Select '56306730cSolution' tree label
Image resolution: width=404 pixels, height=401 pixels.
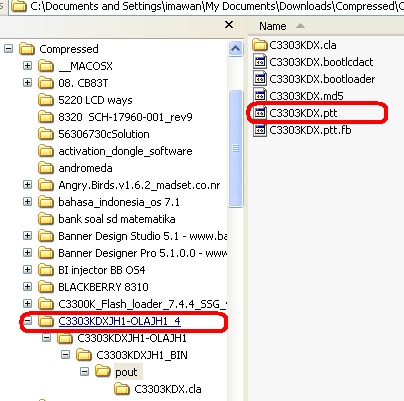[104, 134]
